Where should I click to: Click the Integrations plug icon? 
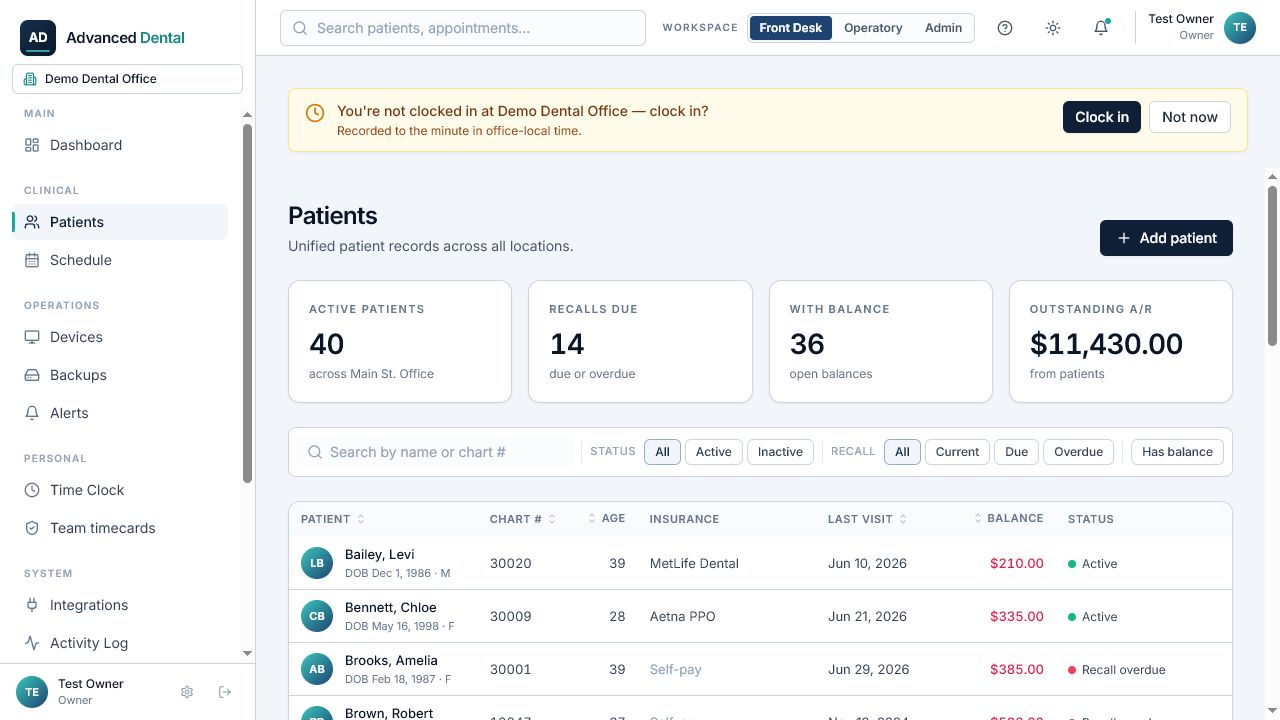coord(32,605)
